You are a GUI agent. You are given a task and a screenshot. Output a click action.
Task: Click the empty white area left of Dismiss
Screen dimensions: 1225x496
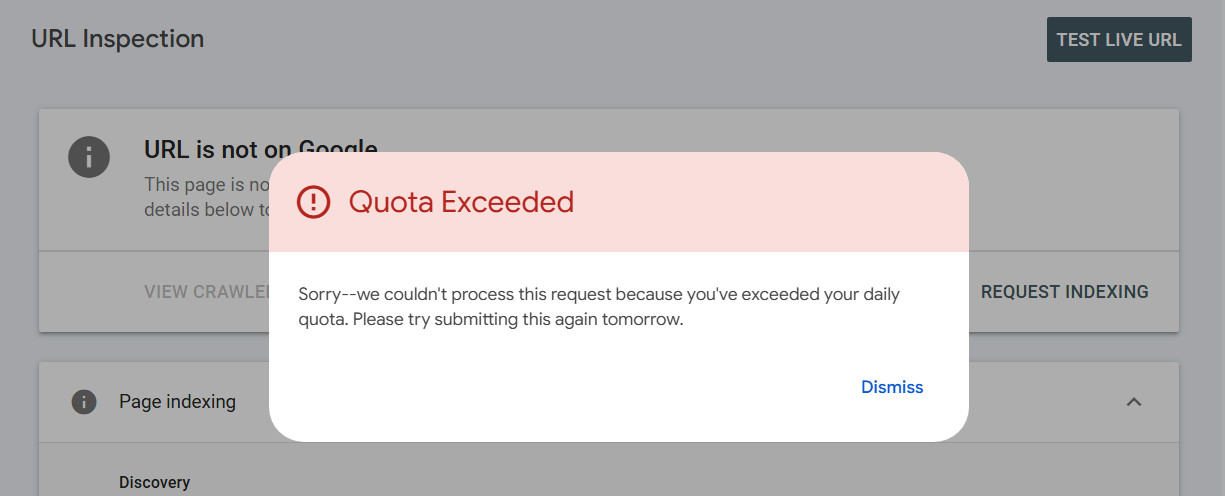pos(560,387)
